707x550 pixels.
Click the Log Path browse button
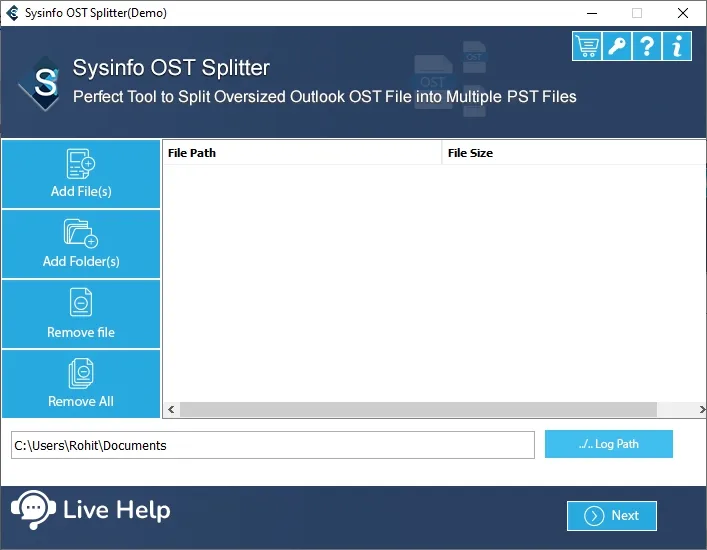609,444
